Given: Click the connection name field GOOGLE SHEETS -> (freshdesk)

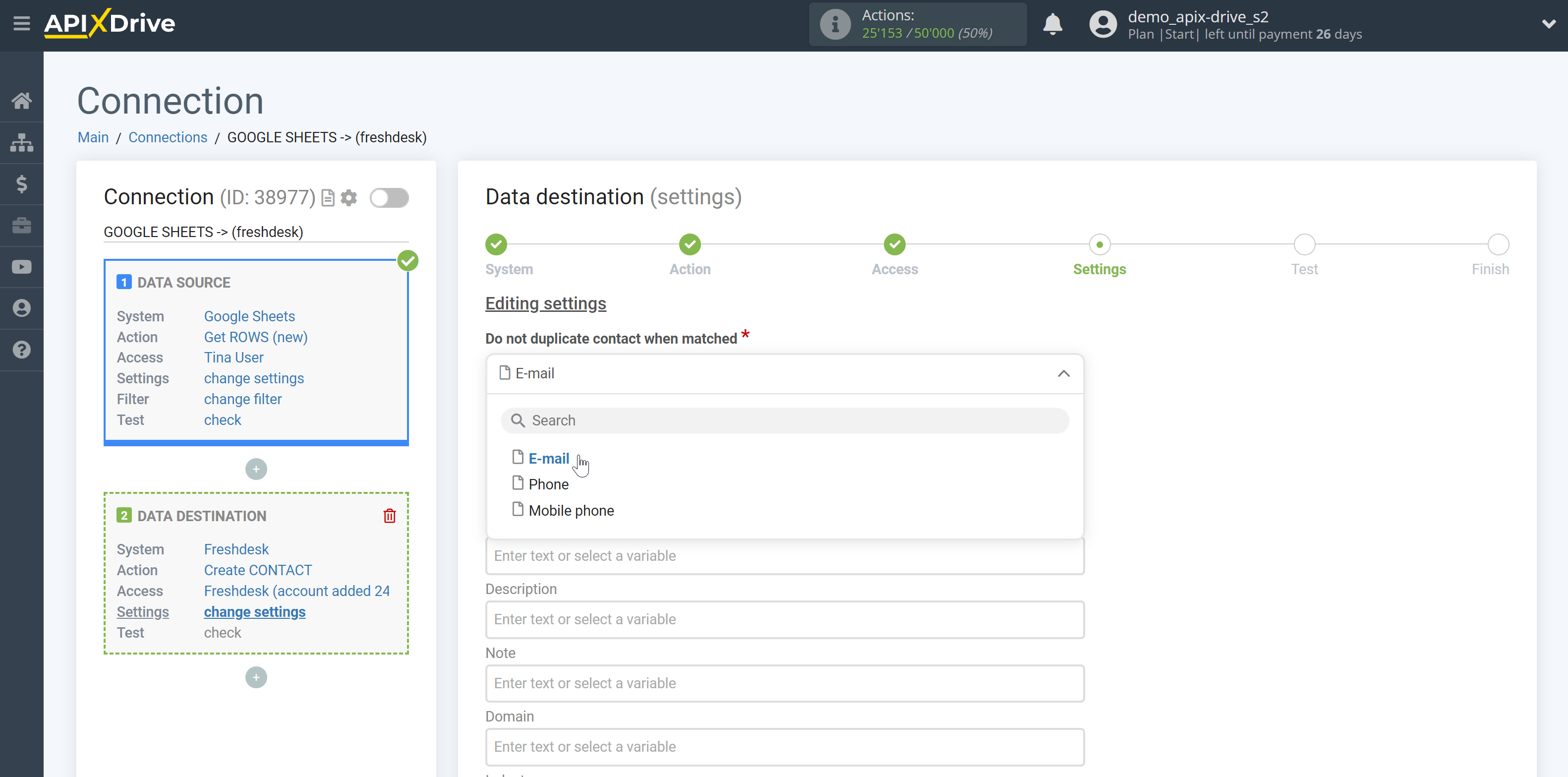Looking at the screenshot, I should 256,232.
